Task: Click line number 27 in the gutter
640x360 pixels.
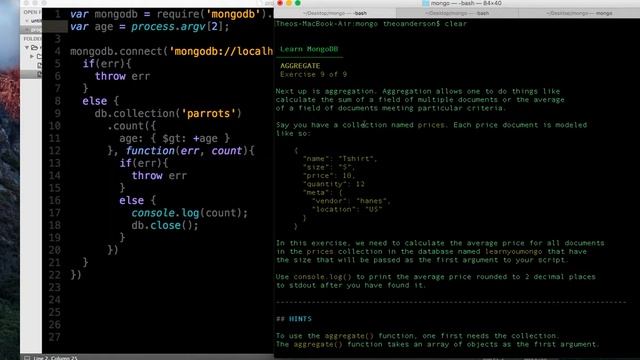Action: 55,337
